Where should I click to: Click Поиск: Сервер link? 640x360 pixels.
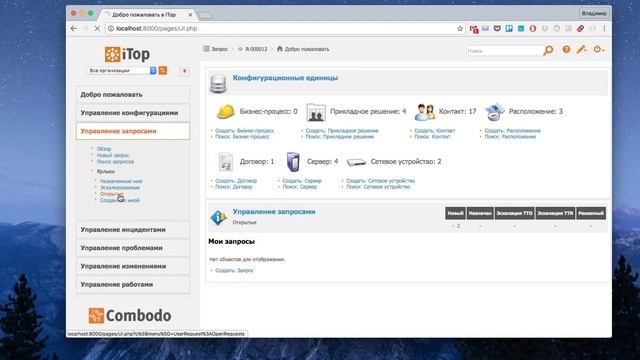pyautogui.click(x=299, y=187)
